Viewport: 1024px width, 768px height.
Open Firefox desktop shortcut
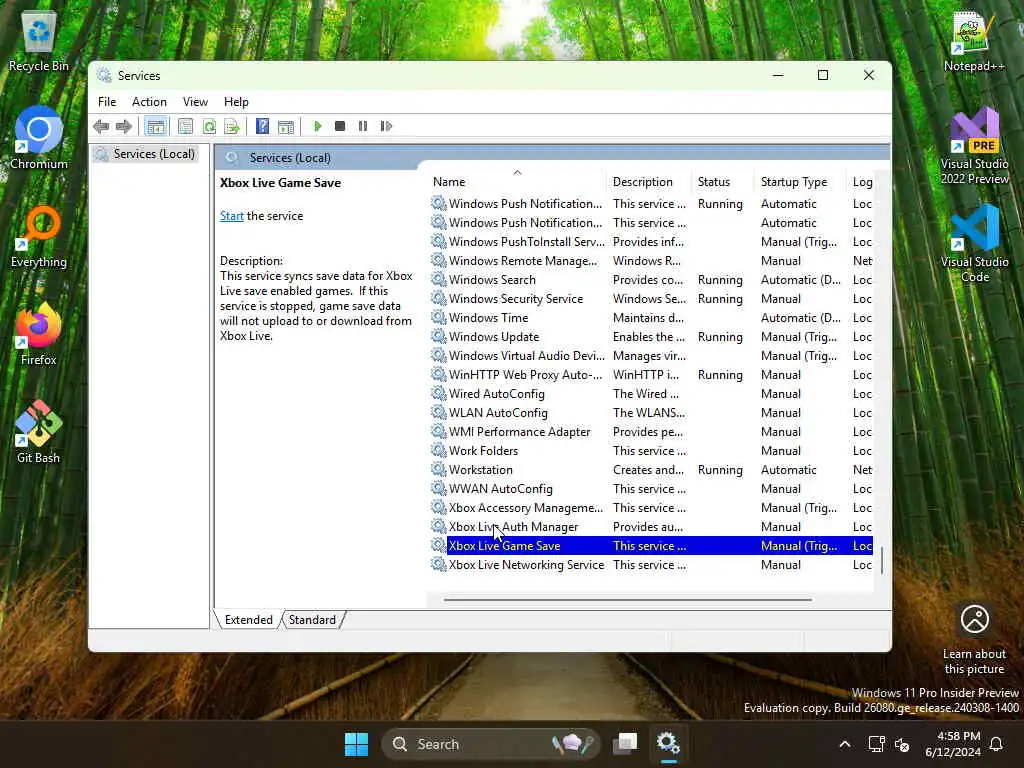tap(39, 334)
